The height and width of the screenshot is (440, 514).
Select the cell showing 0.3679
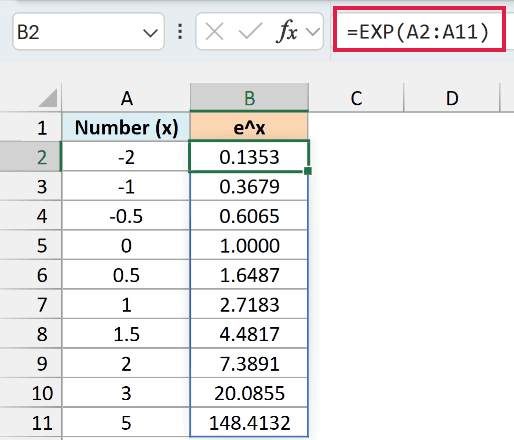(x=249, y=186)
